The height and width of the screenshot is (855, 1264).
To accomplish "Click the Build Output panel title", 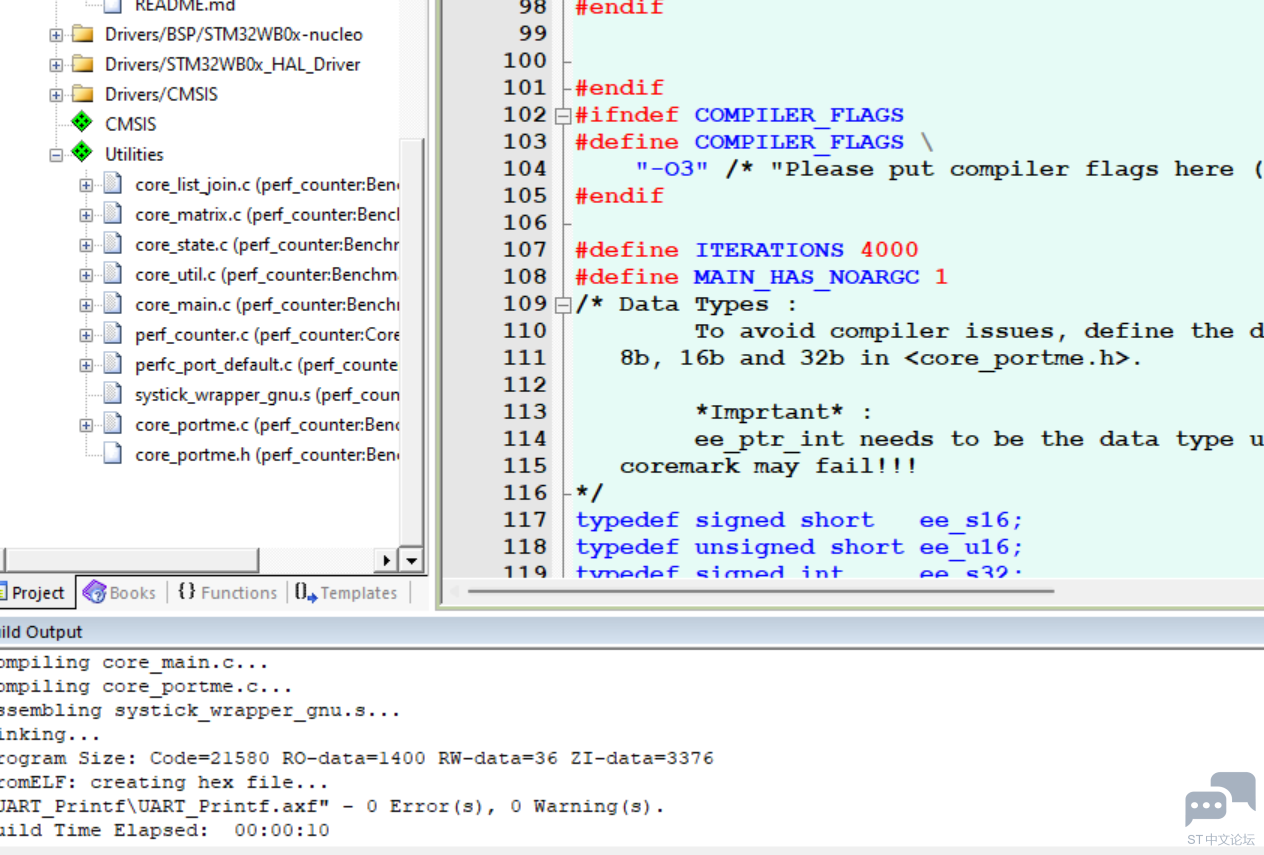I will (x=40, y=632).
